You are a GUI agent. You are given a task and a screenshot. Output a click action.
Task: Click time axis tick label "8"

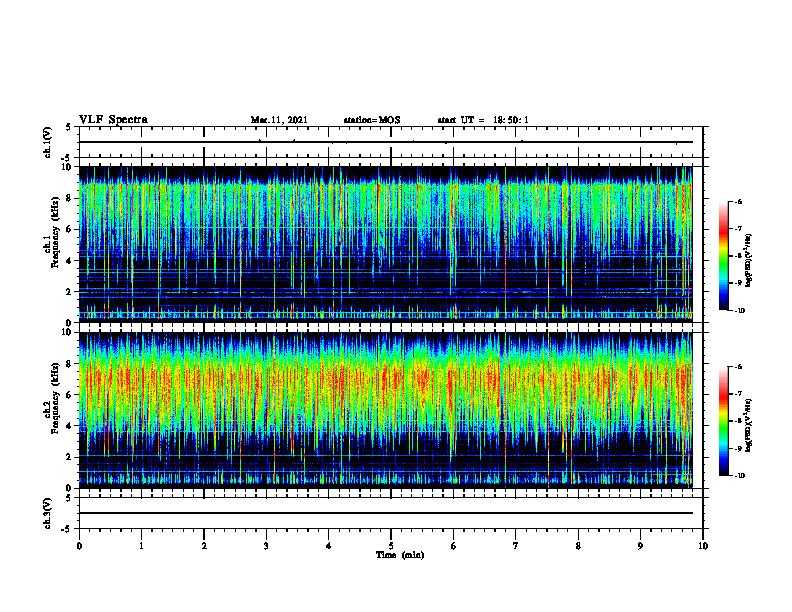tap(578, 546)
